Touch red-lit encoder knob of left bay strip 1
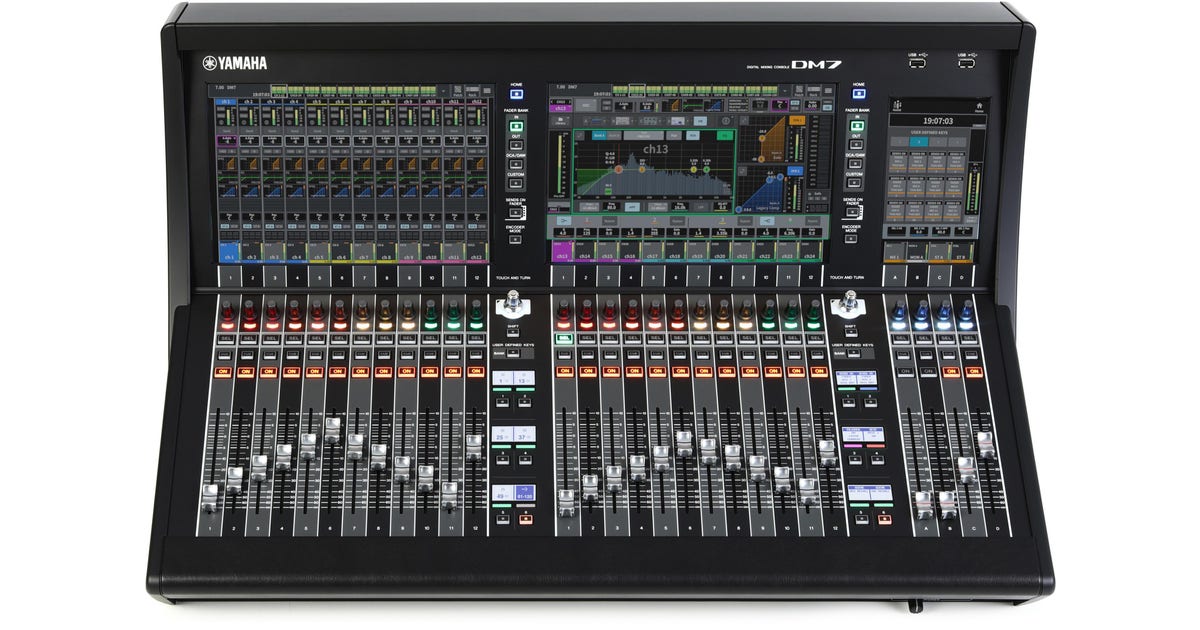1200x630 pixels. [228, 309]
